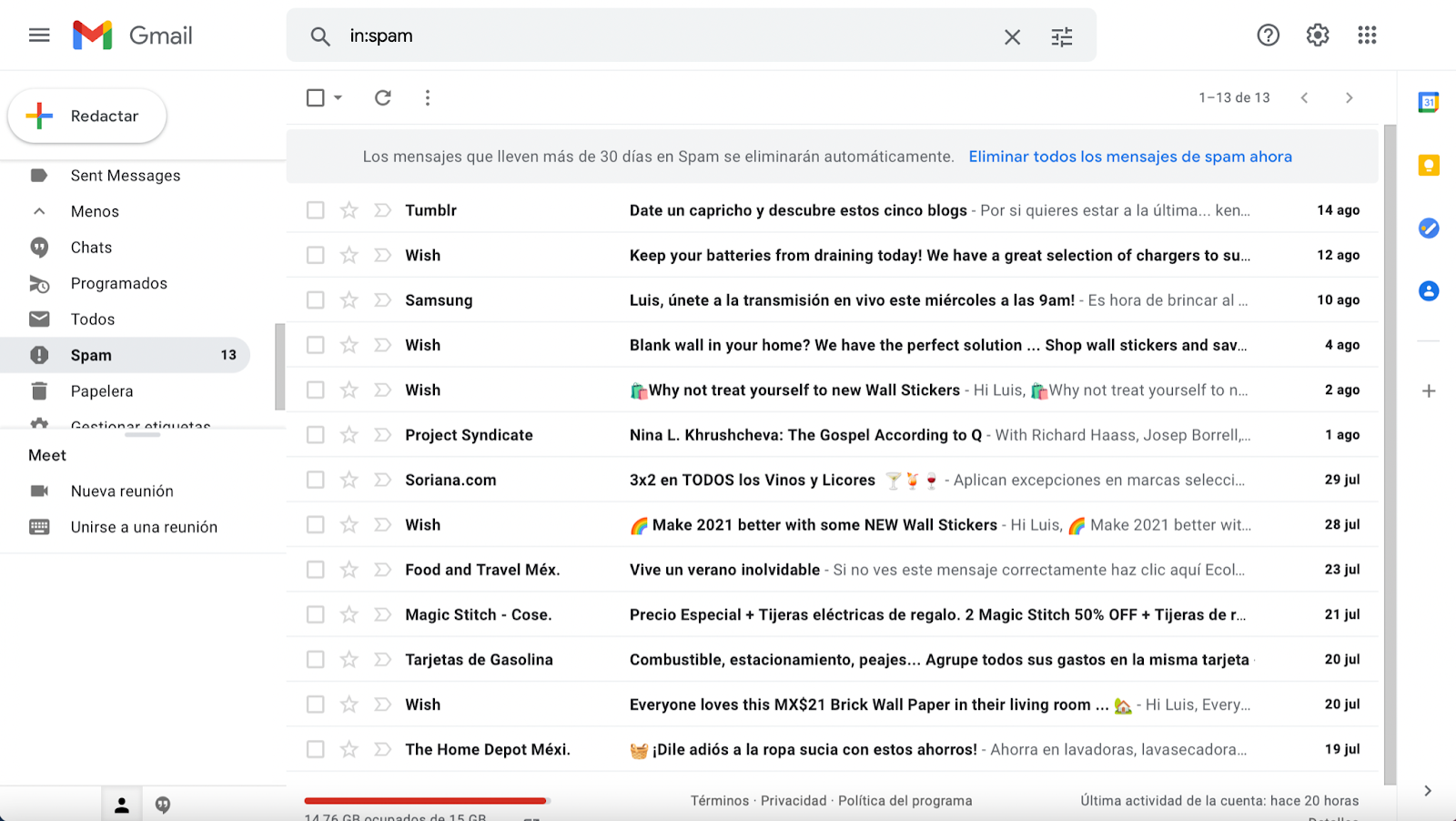
Task: Hide the side panel chevron
Action: click(1428, 791)
